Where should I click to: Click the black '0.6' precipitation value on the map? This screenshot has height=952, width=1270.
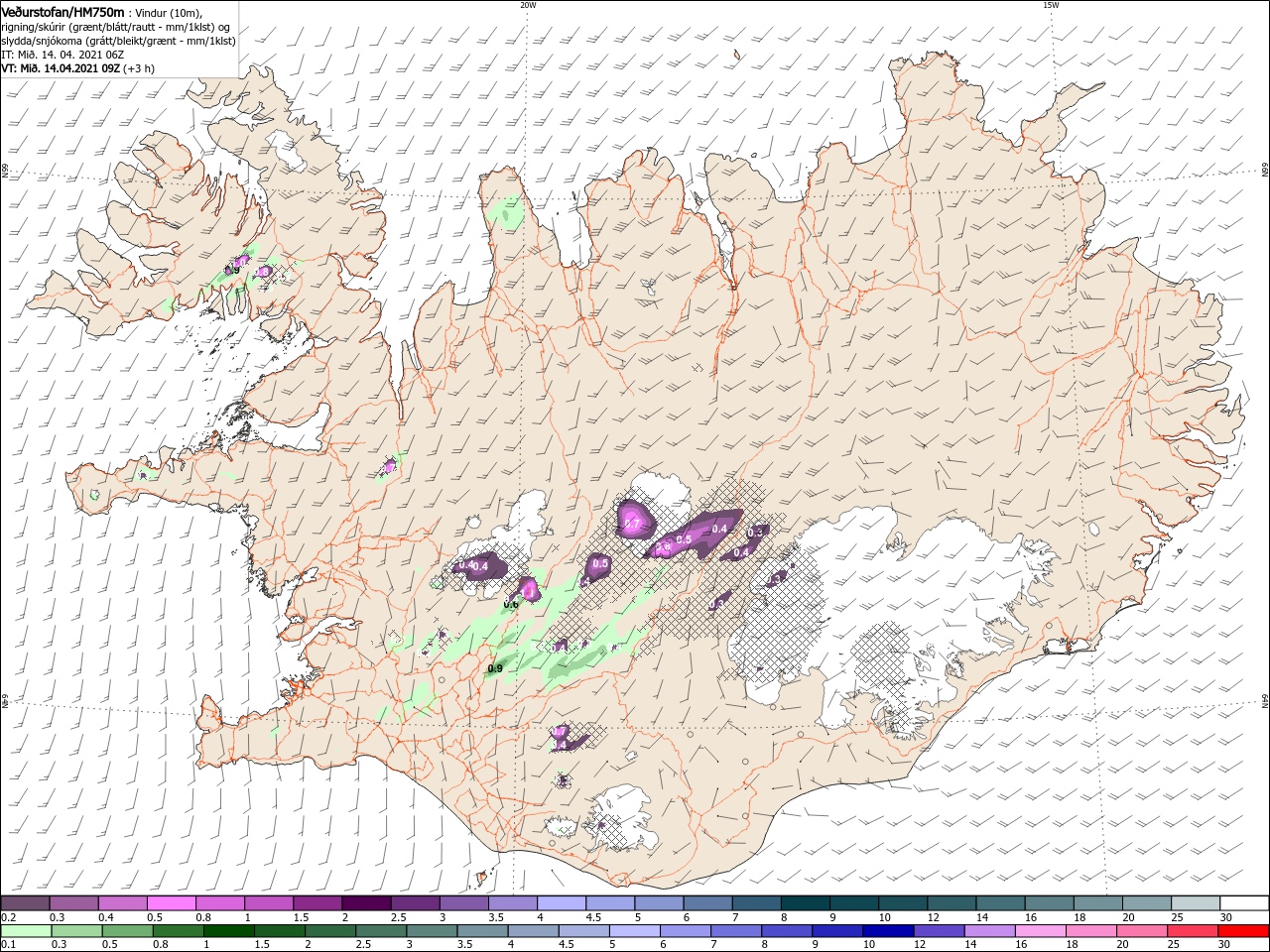click(512, 604)
